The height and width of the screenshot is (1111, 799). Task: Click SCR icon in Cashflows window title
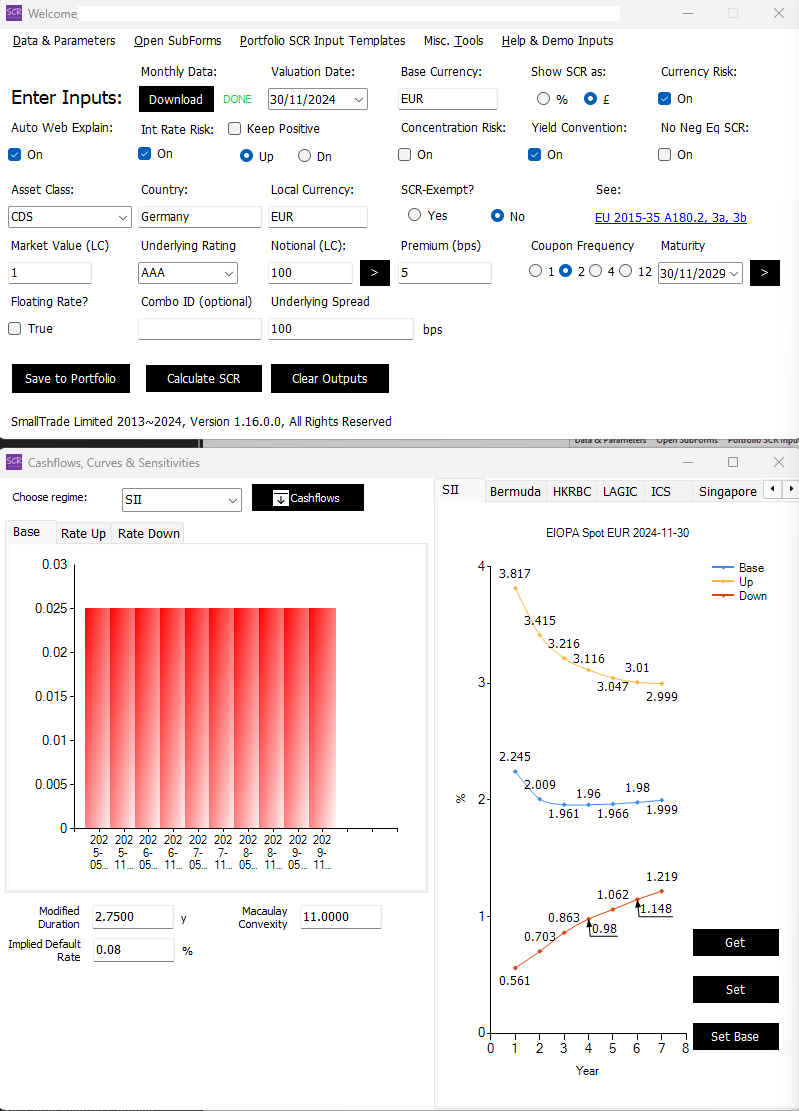13,462
